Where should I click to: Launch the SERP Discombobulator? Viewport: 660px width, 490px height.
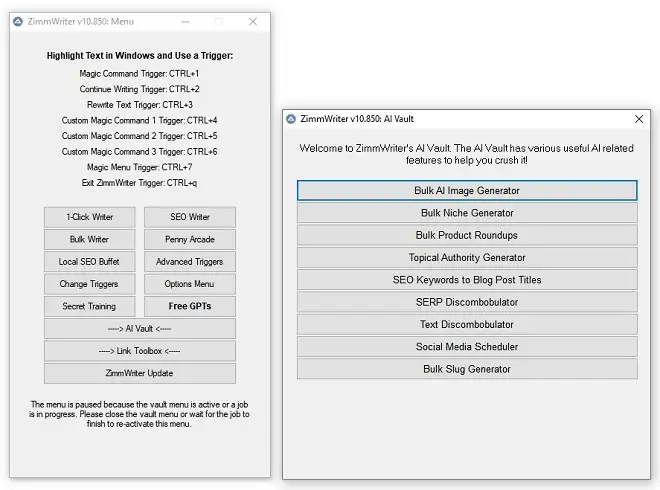tap(467, 302)
